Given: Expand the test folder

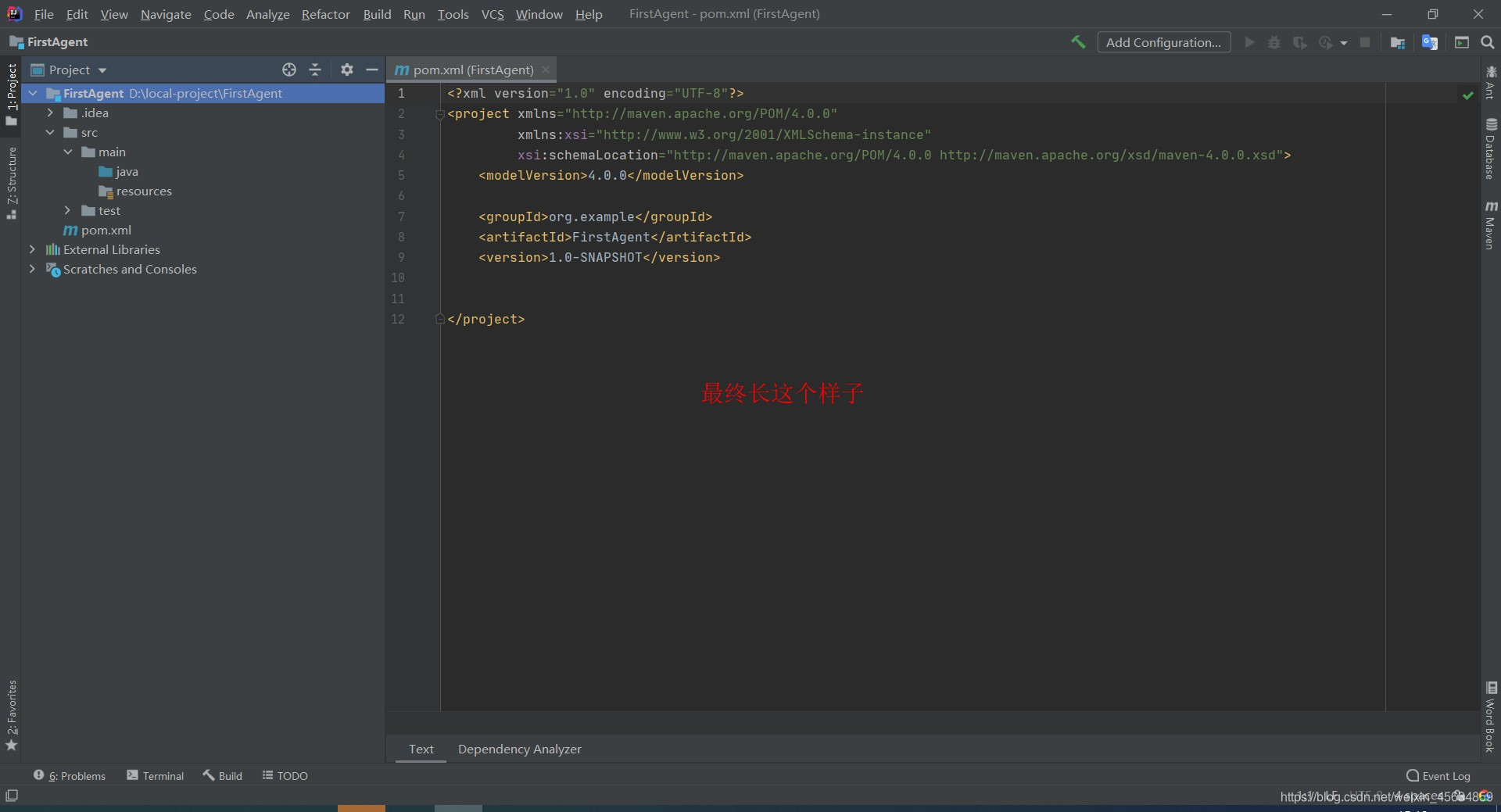Looking at the screenshot, I should pyautogui.click(x=68, y=210).
